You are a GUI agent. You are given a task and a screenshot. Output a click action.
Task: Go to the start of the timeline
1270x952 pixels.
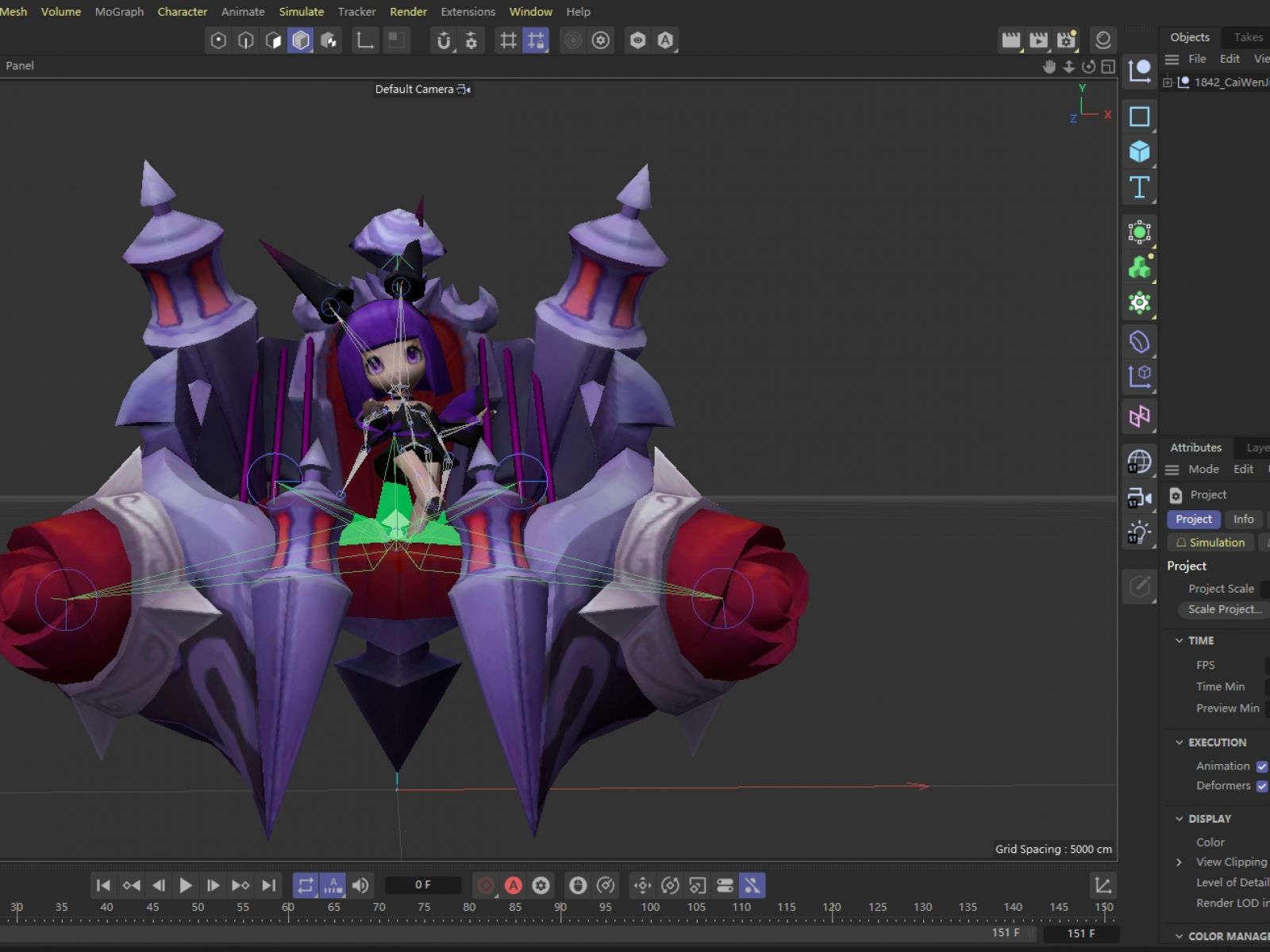pos(103,885)
